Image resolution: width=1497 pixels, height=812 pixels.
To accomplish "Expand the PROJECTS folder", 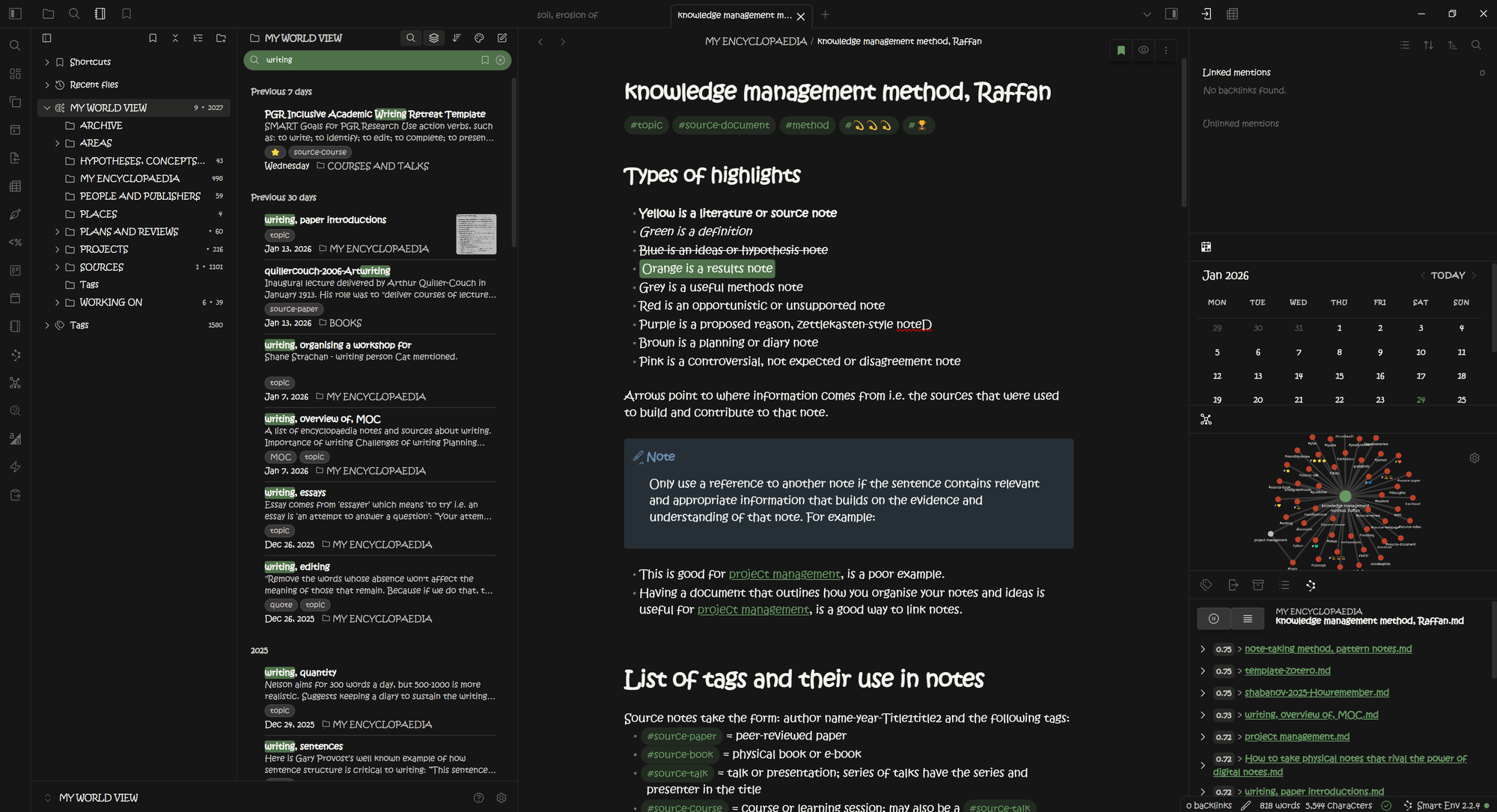I will [58, 249].
